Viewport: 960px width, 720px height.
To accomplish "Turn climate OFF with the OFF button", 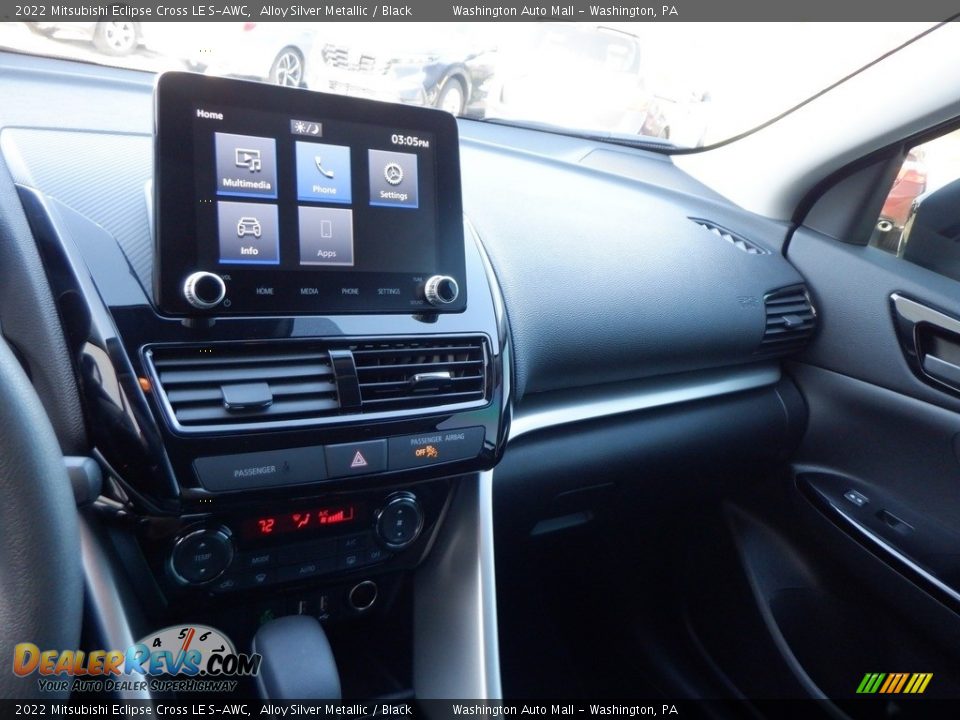I will pyautogui.click(x=375, y=554).
